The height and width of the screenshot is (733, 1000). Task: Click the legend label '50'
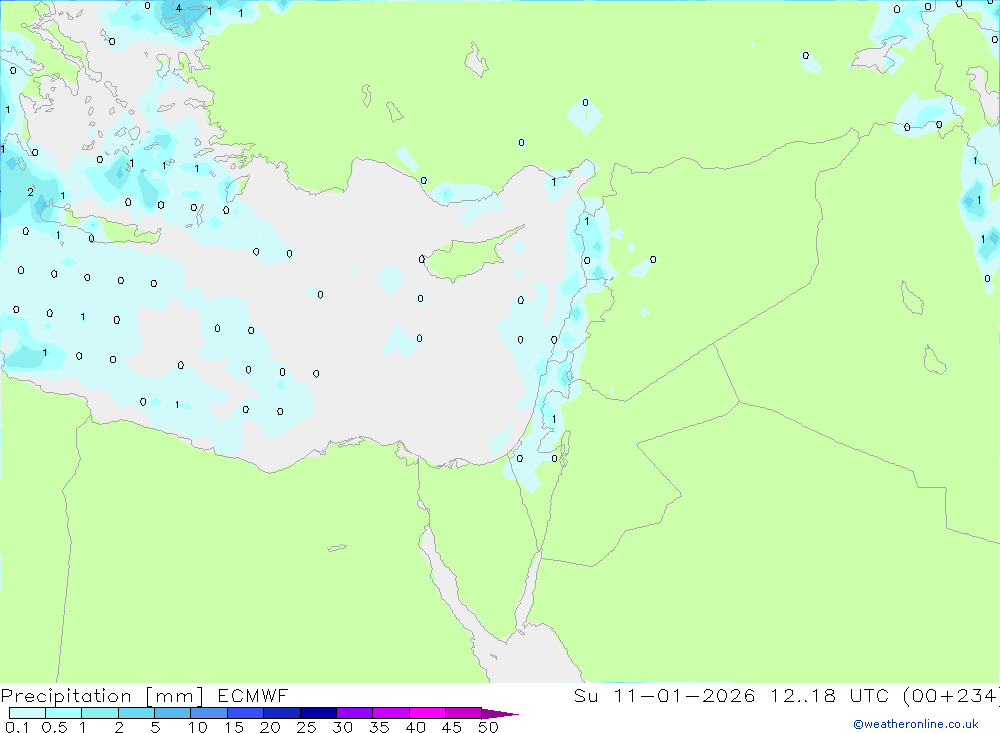tap(488, 727)
